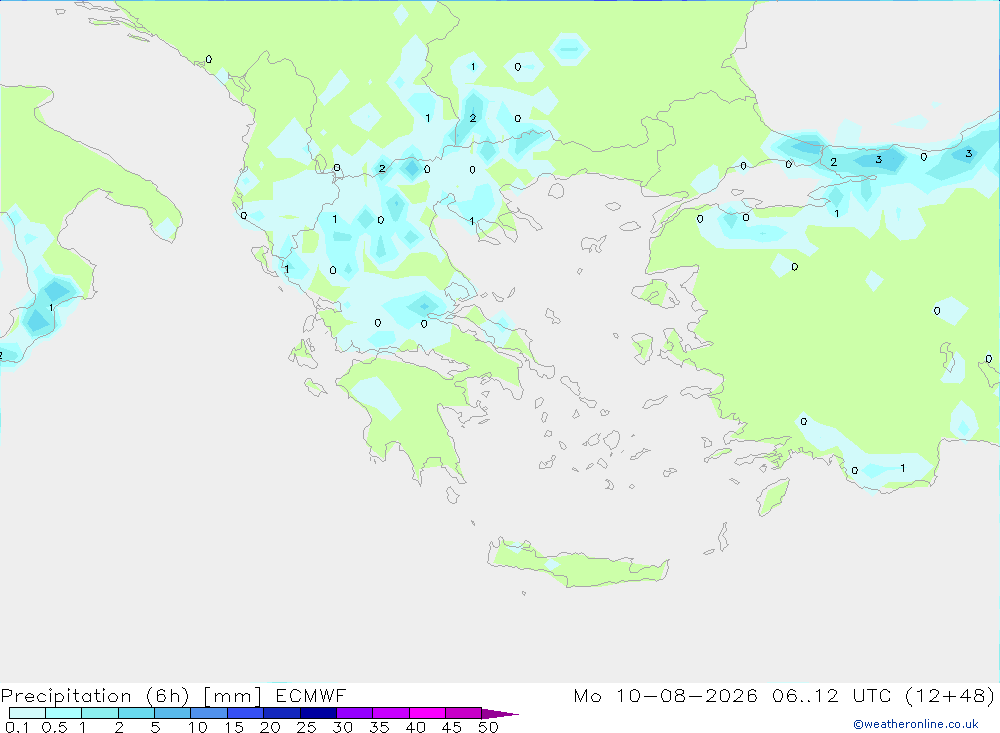Viewport: 1000px width, 733px height.
Task: Pick the 40–45 mm bright magenta swatch
Action: pos(427,713)
